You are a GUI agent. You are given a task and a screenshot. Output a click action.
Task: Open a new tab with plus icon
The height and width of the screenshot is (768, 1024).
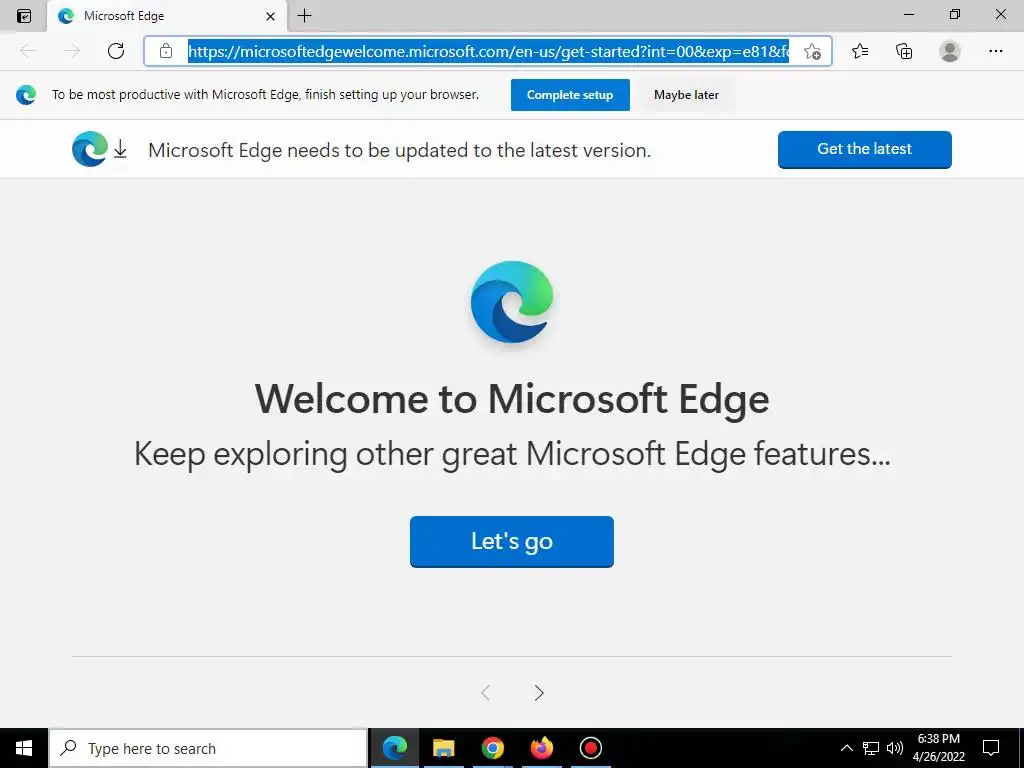coord(304,16)
